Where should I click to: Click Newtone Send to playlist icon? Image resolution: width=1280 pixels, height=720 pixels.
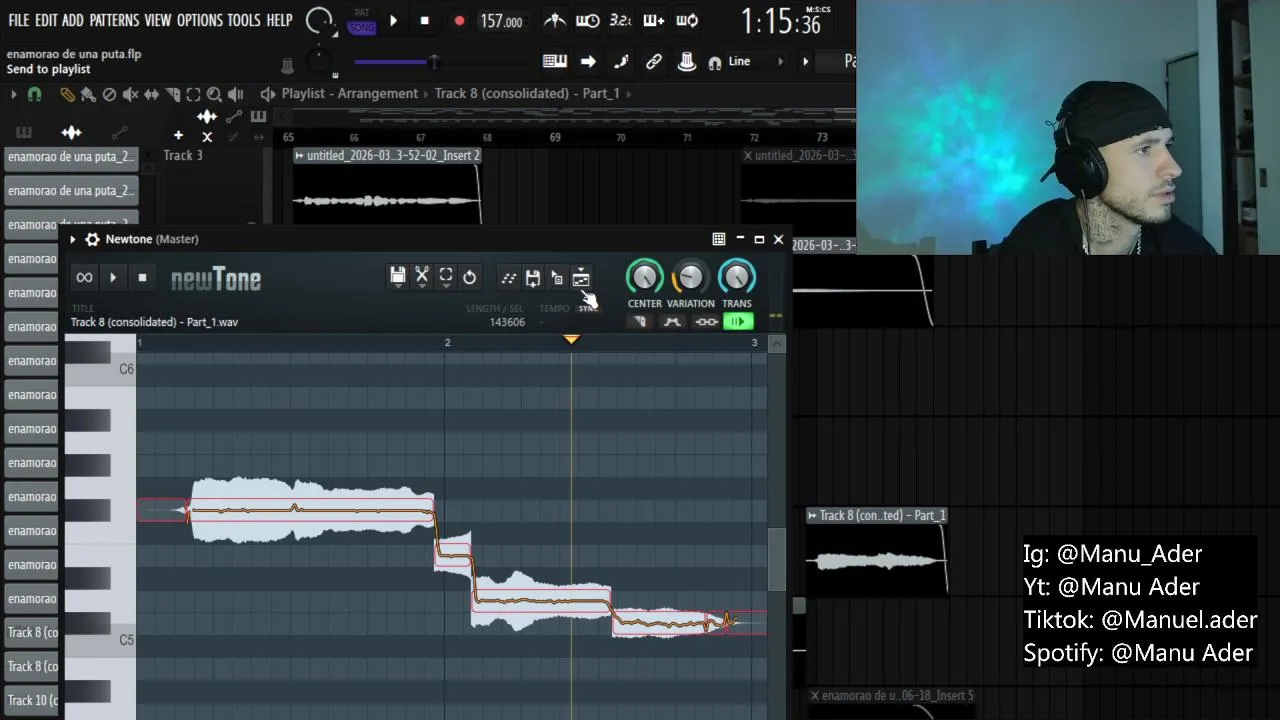coord(581,278)
